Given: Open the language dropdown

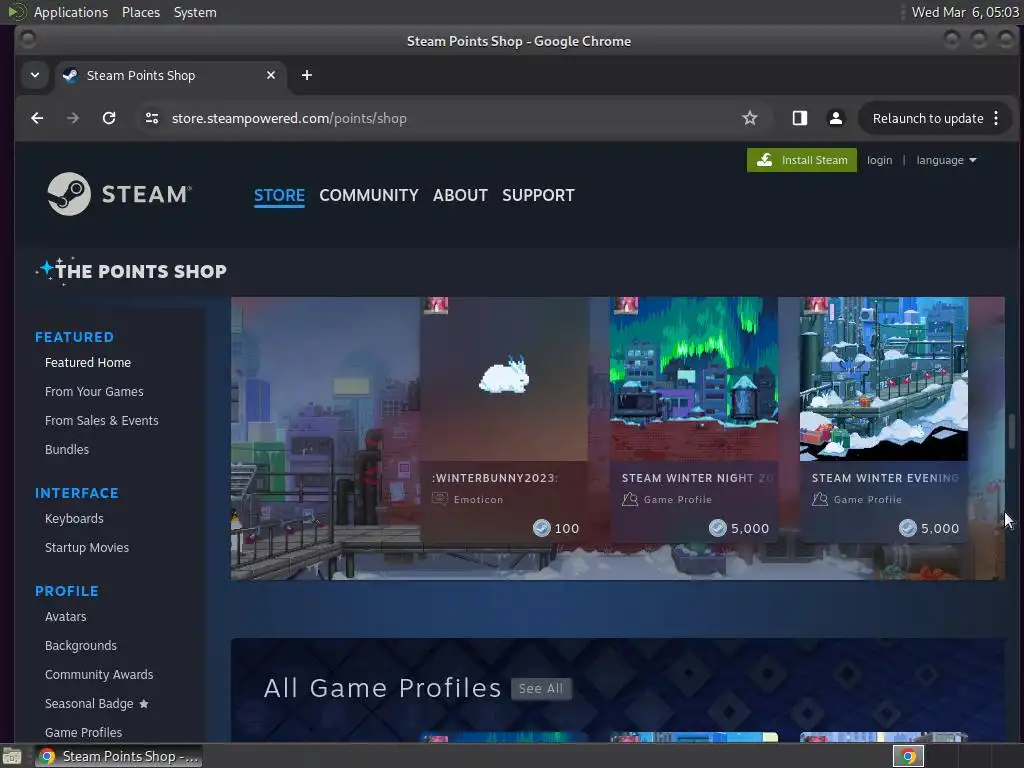Looking at the screenshot, I should point(946,160).
